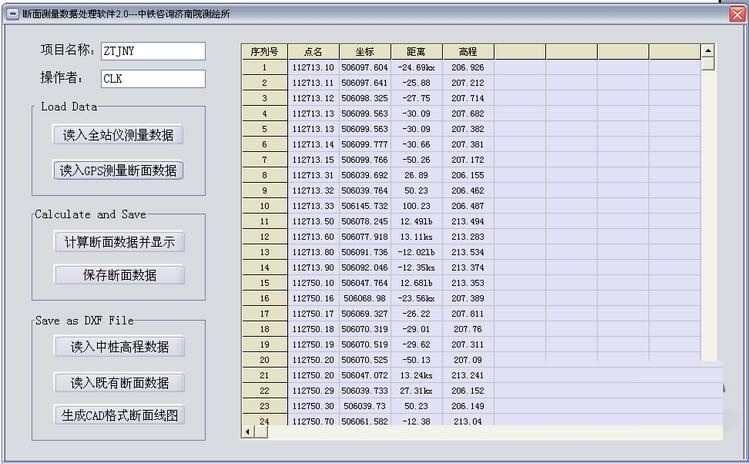Focus the 项目名称 input field containing ZTJNY
The image size is (749, 464).
click(x=153, y=51)
